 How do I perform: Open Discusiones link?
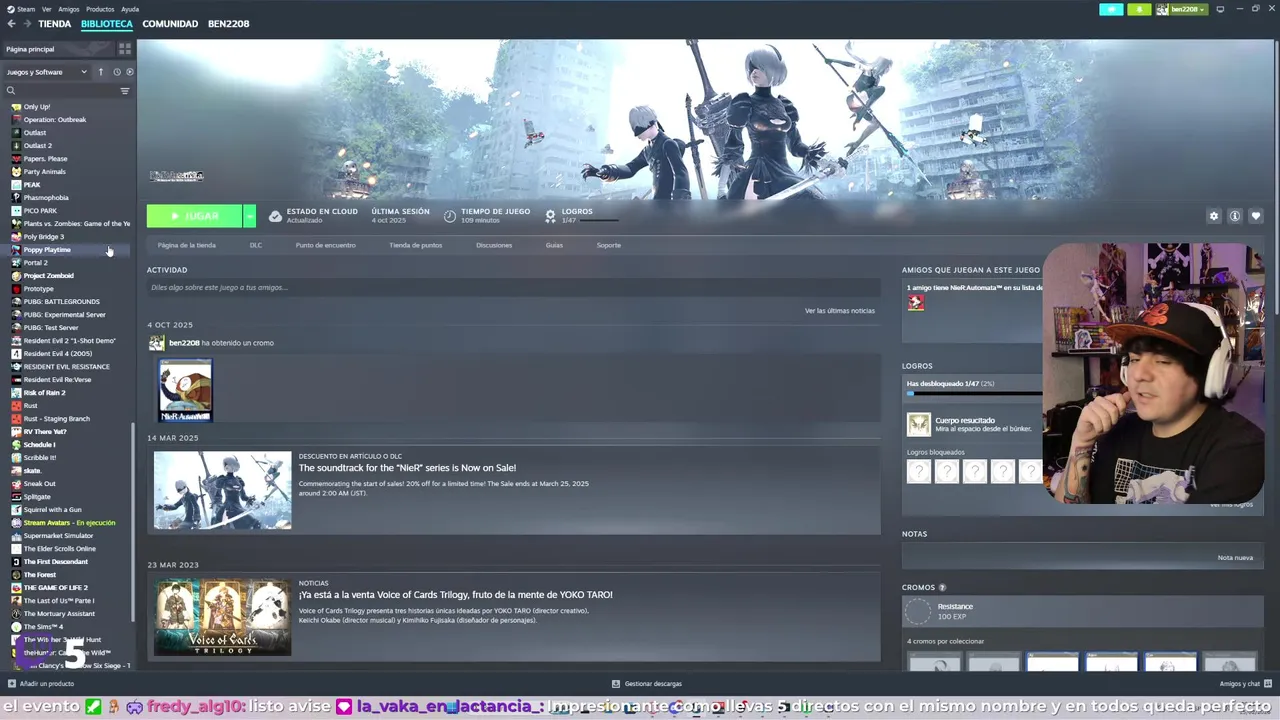click(494, 245)
